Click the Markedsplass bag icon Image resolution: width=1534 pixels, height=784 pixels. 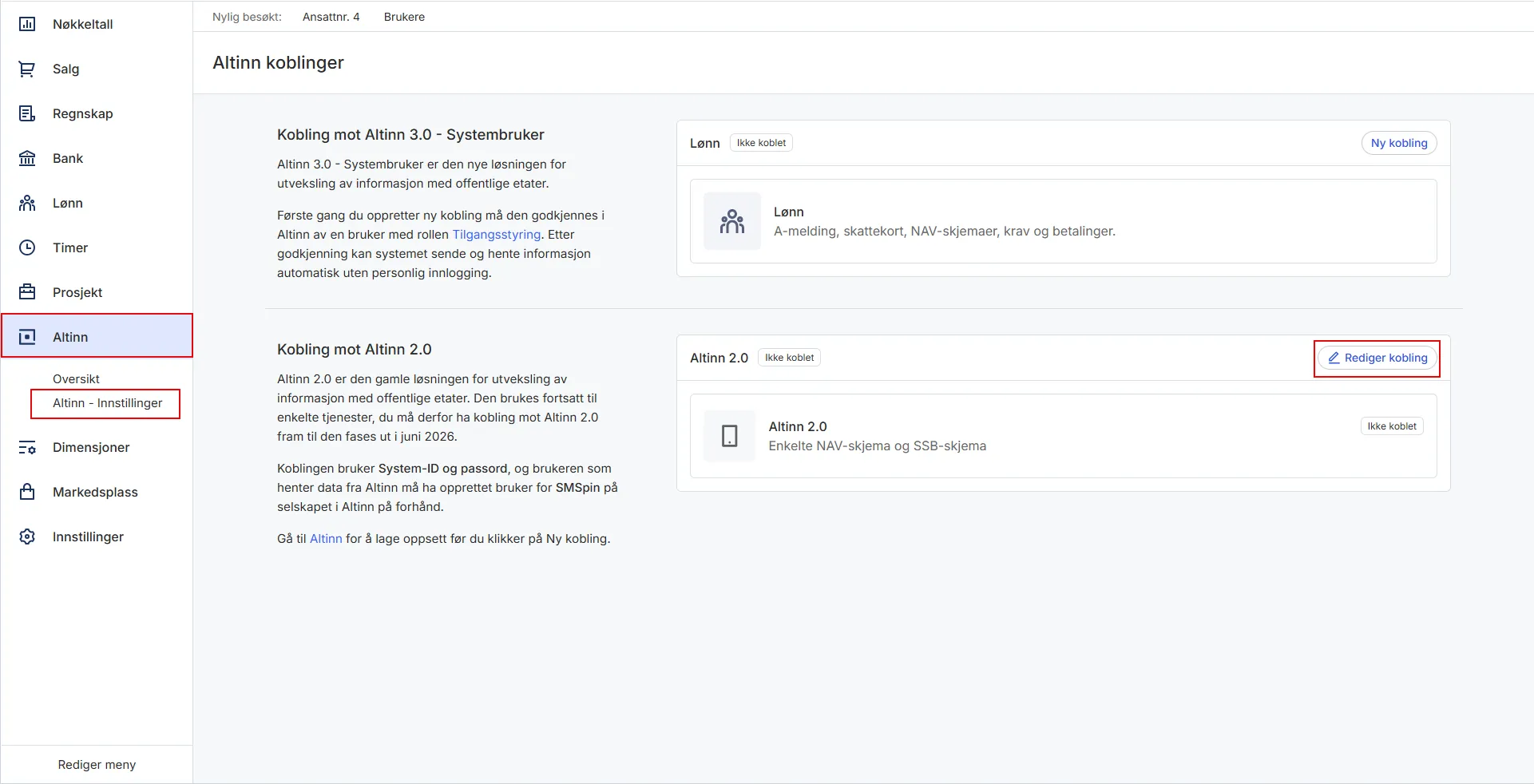(x=27, y=492)
